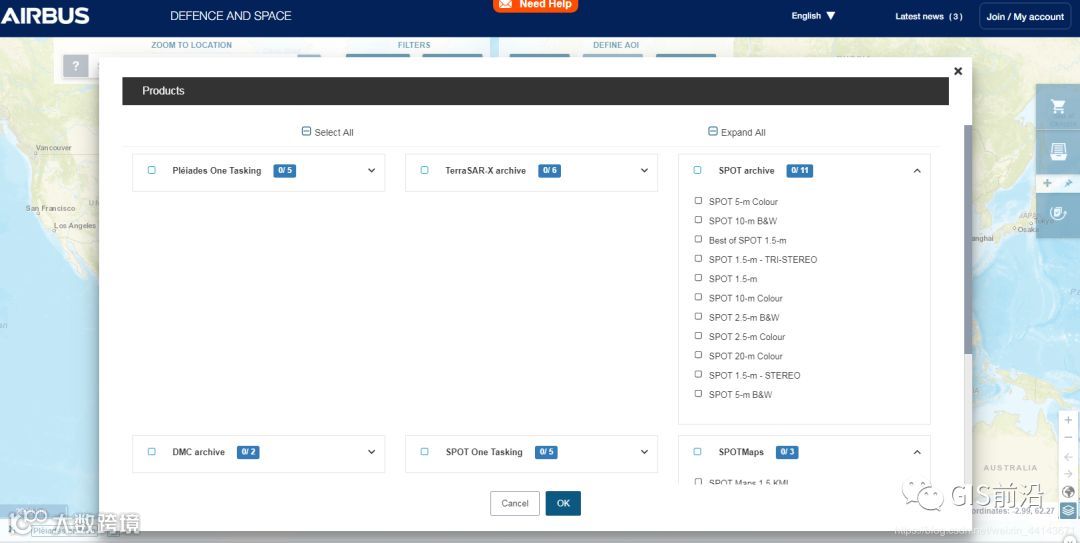Click the plus icon in side panel
Image resolution: width=1080 pixels, height=543 pixels.
point(1047,183)
